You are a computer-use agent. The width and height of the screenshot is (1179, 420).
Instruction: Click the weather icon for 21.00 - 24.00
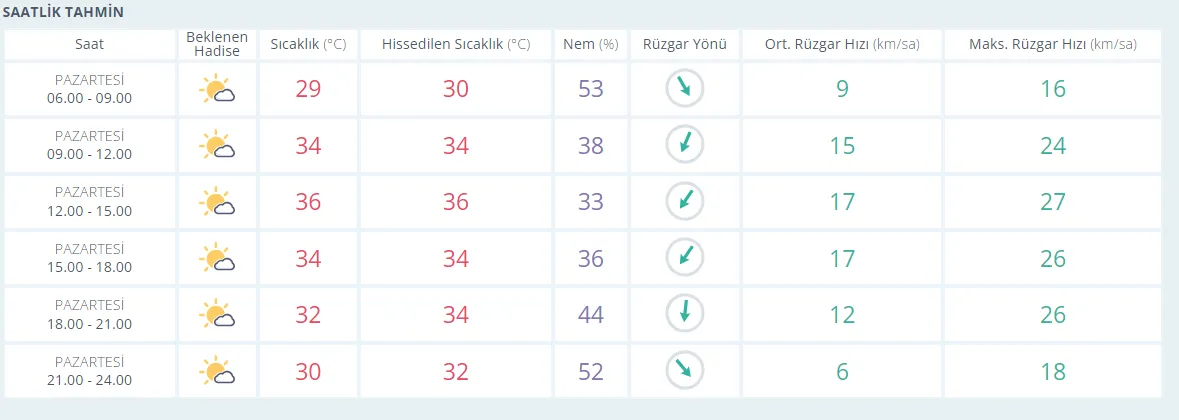[x=217, y=371]
